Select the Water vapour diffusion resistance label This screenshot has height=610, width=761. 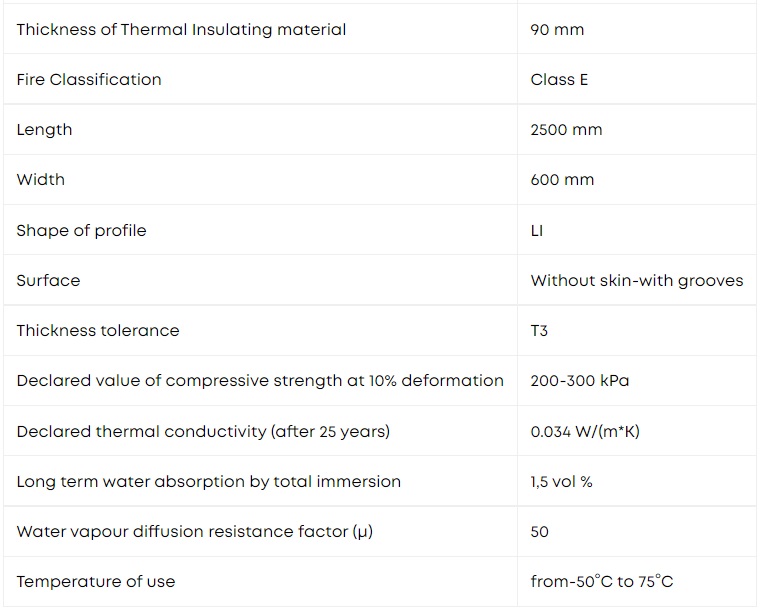pyautogui.click(x=194, y=532)
